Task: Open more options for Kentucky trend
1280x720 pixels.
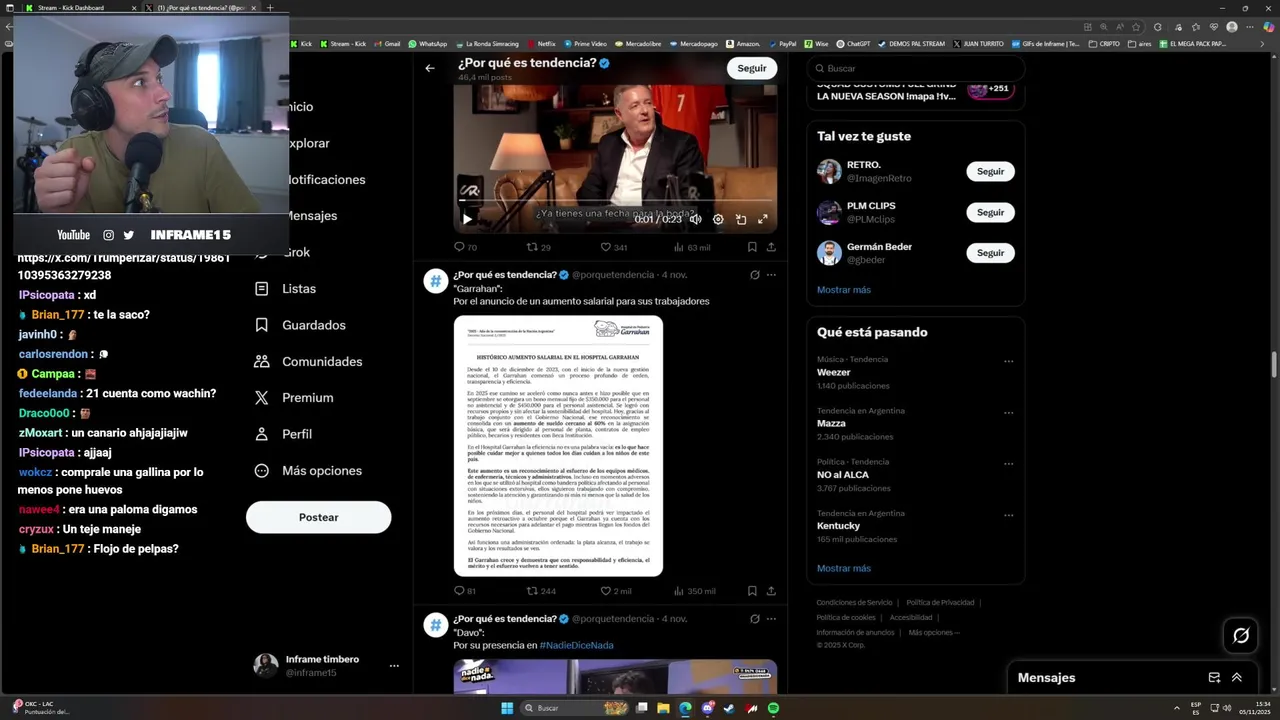Action: (1008, 515)
